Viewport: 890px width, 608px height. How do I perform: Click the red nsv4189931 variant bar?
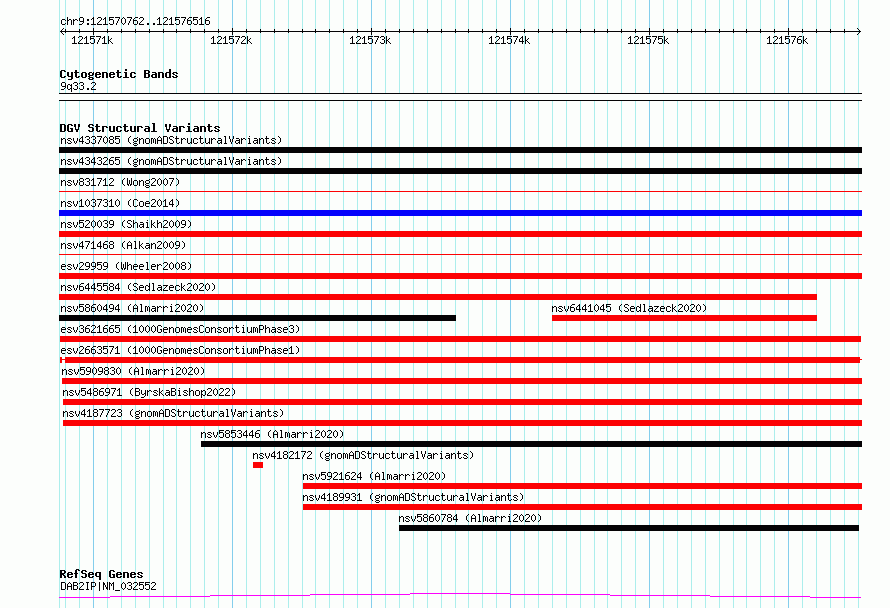tap(582, 507)
